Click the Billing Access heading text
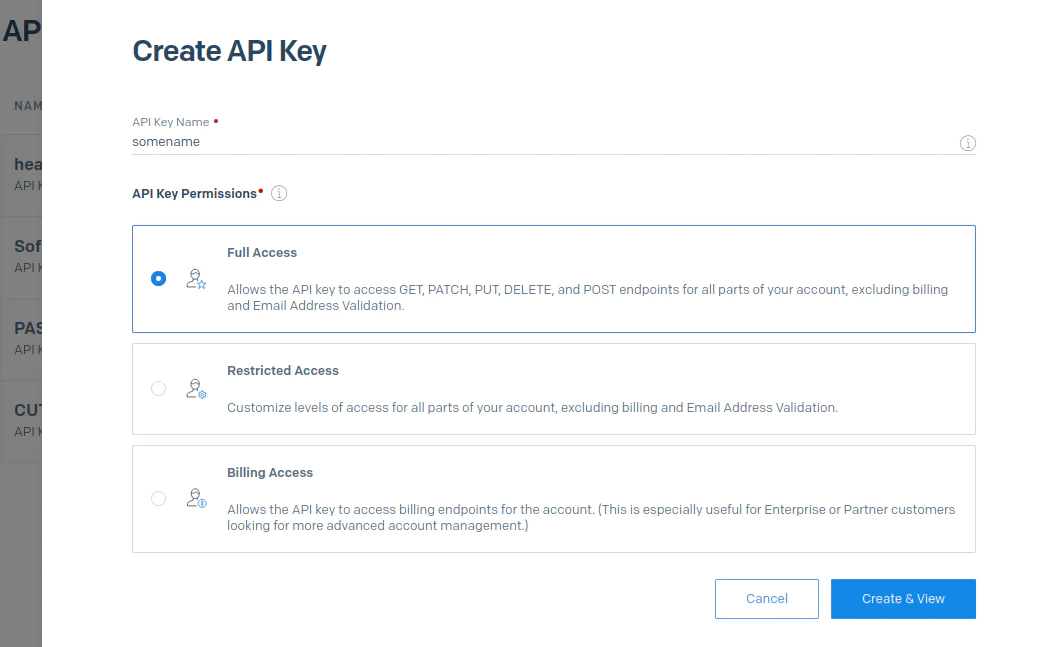 pos(270,473)
